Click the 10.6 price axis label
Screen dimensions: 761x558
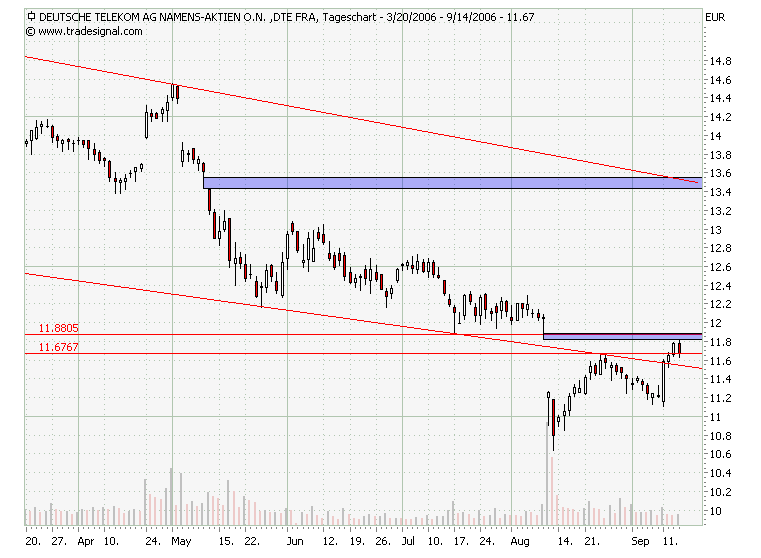(x=720, y=454)
